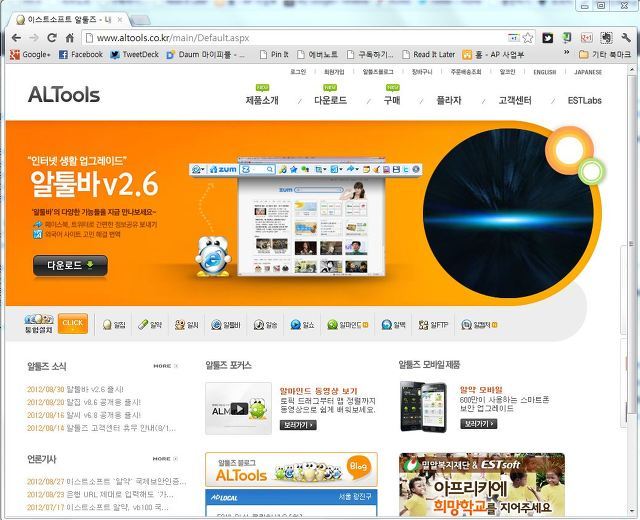This screenshot has height=520, width=640.
Task: Click the ALTools logo
Action: (x=64, y=95)
